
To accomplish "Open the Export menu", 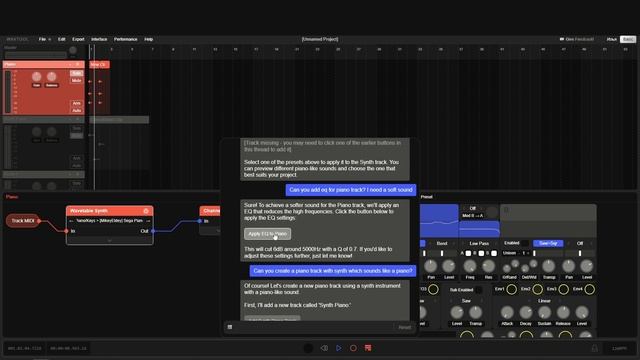I will tap(78, 39).
